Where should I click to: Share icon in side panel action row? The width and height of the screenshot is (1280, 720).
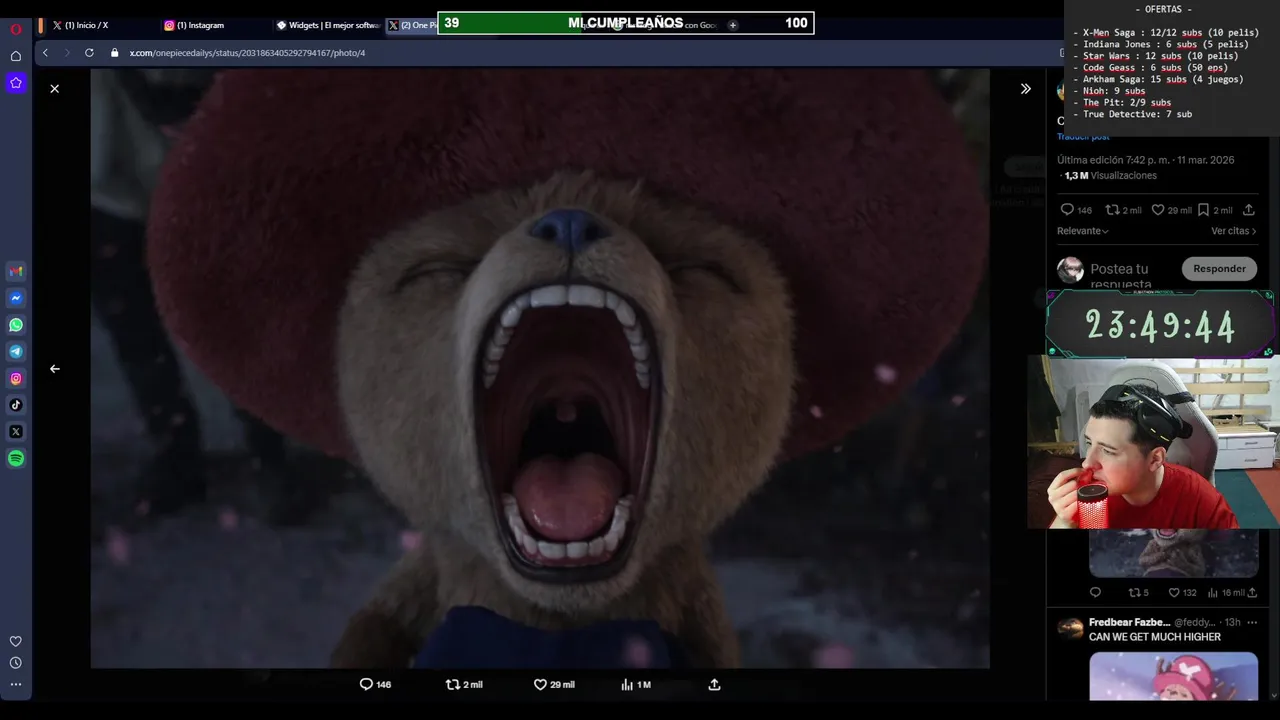1248,210
